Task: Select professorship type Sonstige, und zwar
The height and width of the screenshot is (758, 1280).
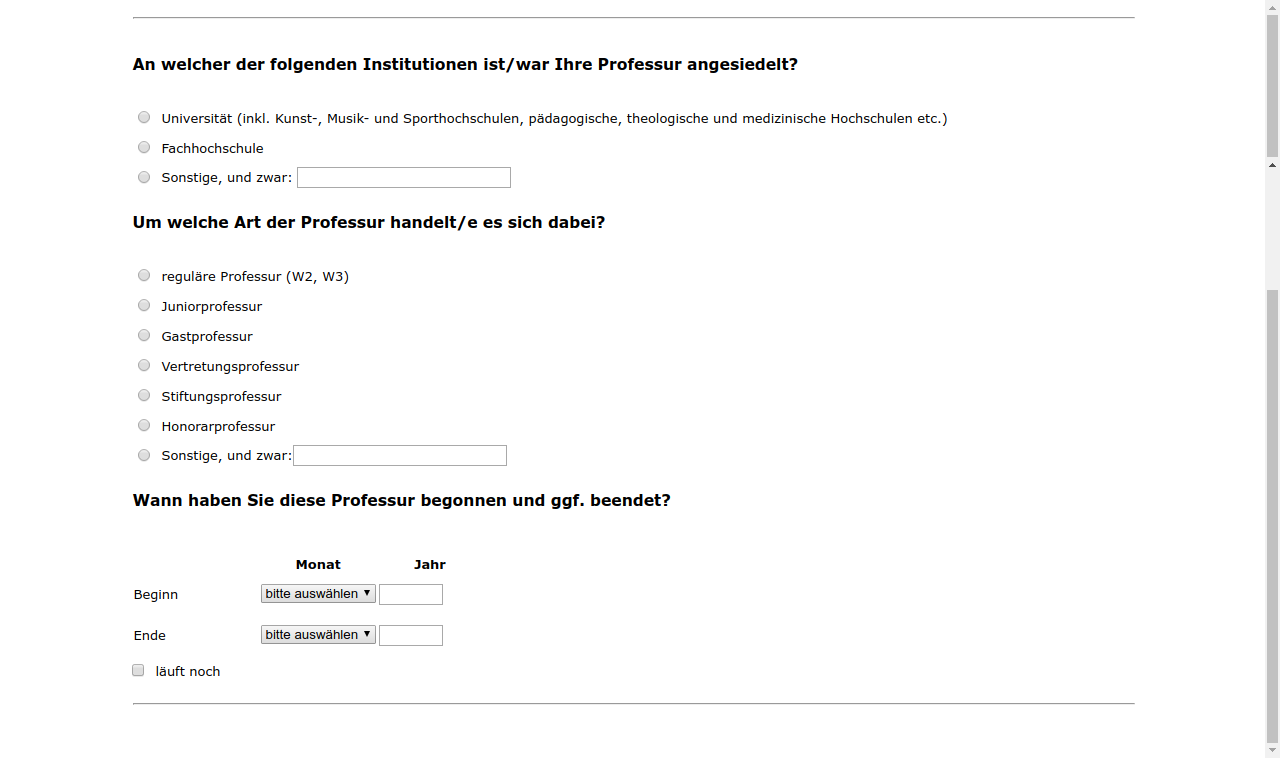Action: 144,455
